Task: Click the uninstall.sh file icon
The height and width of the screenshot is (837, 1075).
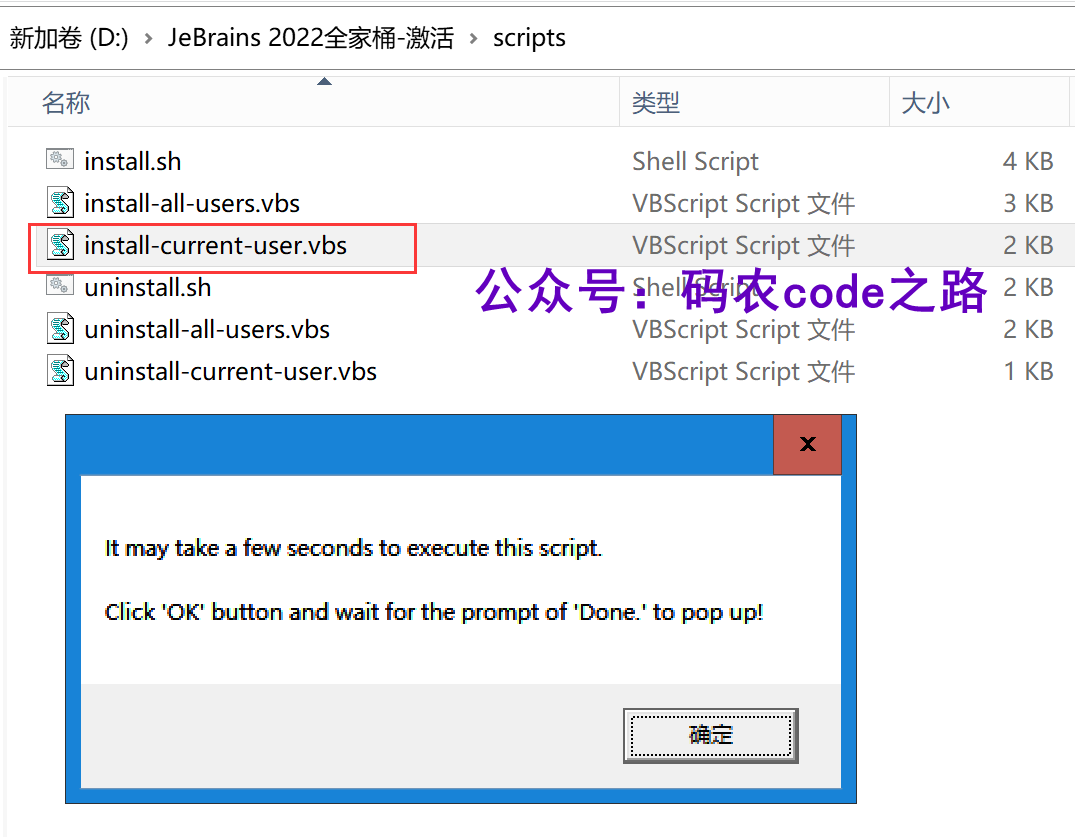Action: click(x=60, y=285)
